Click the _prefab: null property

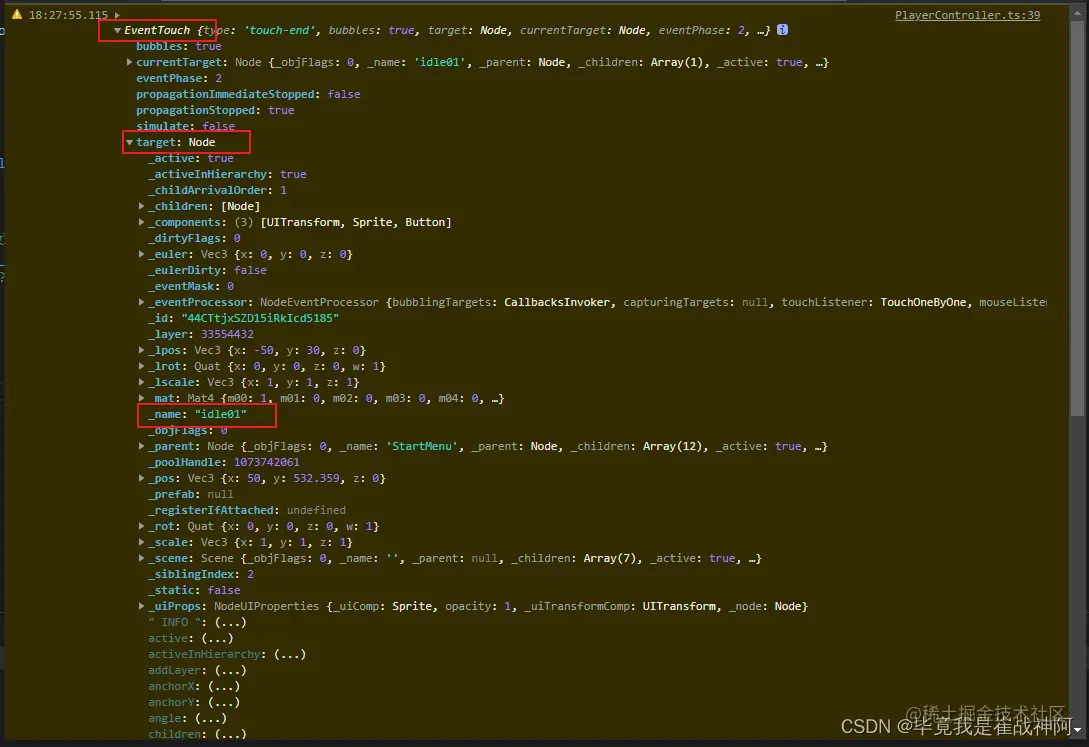click(x=190, y=494)
